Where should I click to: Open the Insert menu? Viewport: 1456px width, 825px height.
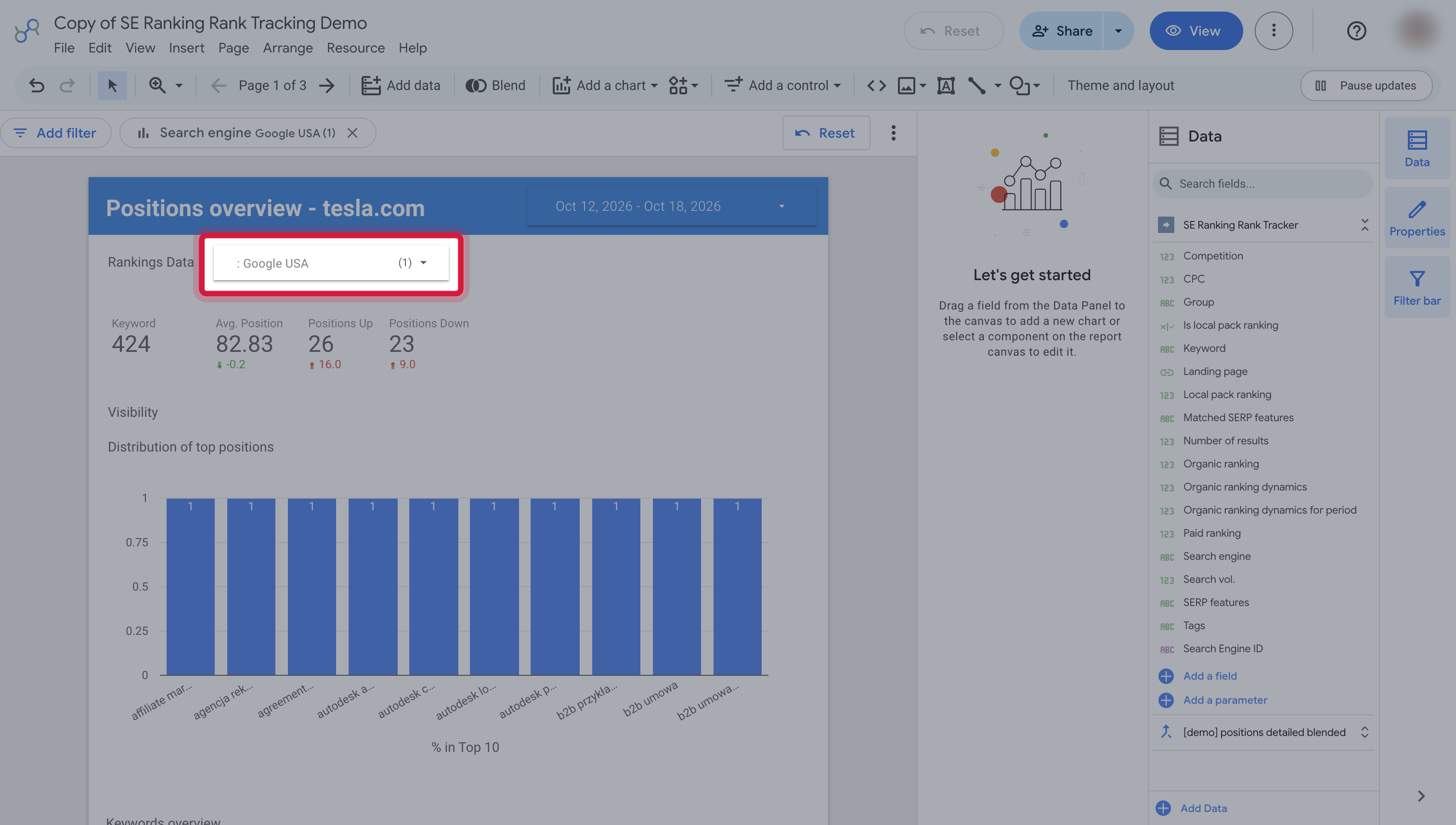point(186,48)
